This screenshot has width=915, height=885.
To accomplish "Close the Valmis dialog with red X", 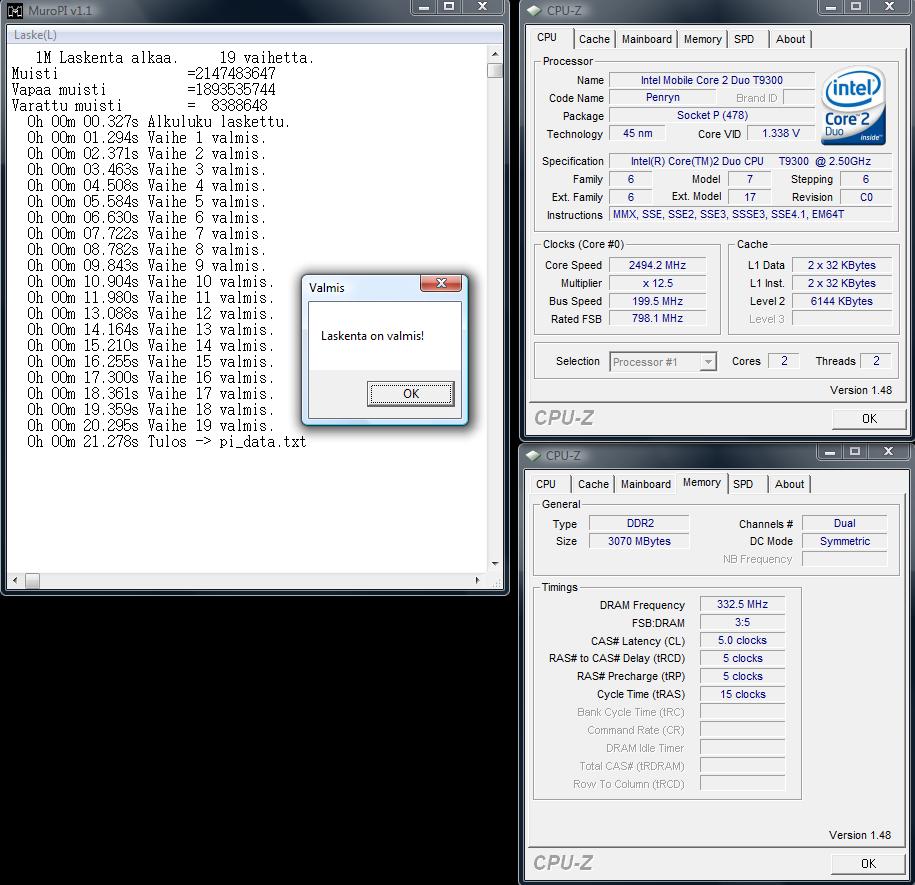I will pyautogui.click(x=441, y=283).
